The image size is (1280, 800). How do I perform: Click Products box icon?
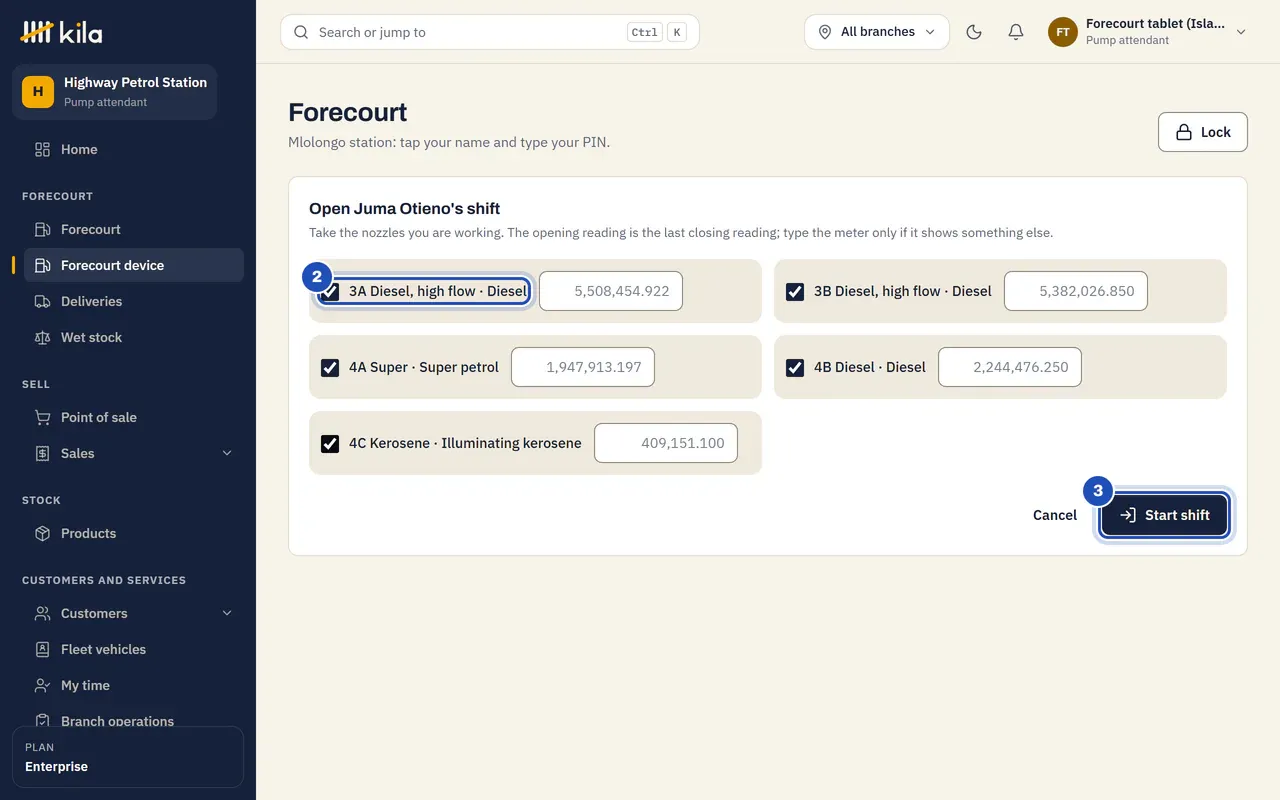pyautogui.click(x=42, y=533)
